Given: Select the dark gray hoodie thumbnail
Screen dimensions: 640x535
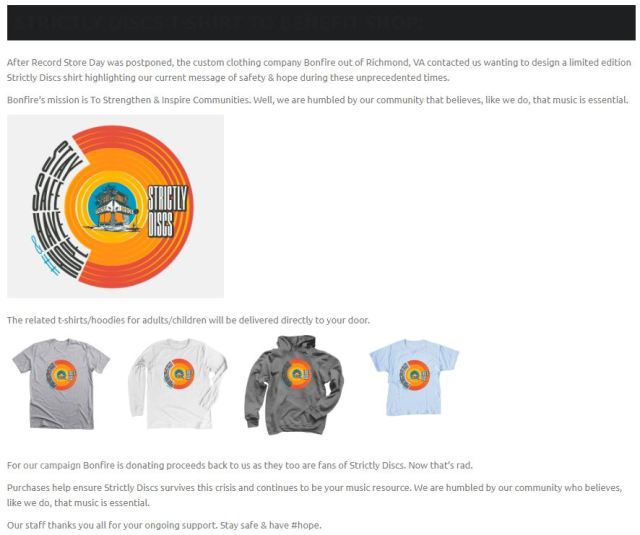Looking at the screenshot, I should coord(294,385).
